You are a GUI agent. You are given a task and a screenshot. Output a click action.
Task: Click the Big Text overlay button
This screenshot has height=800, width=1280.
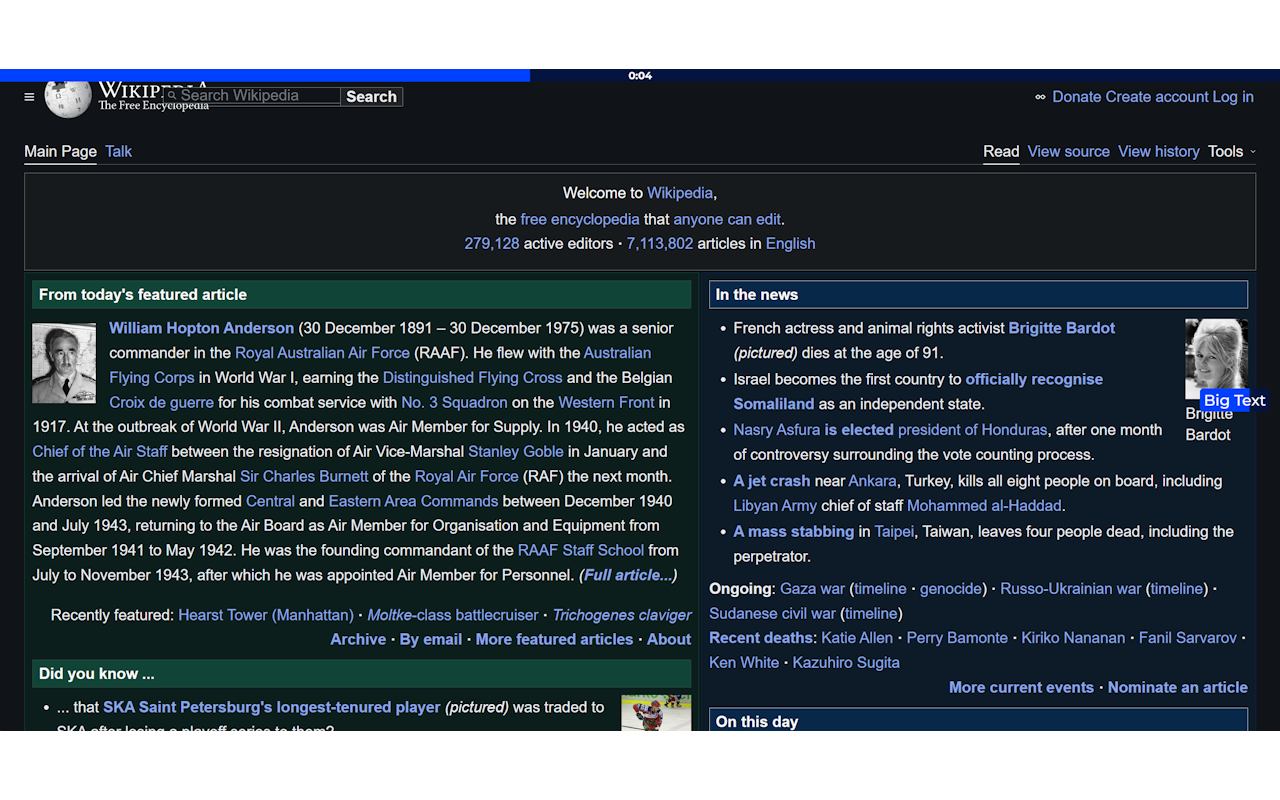click(x=1234, y=400)
